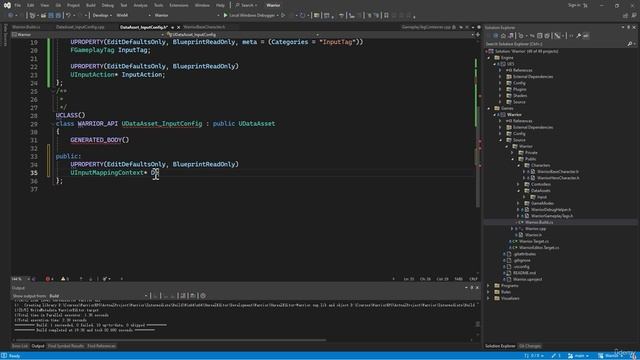Expand the Shaders folder

point(500,96)
